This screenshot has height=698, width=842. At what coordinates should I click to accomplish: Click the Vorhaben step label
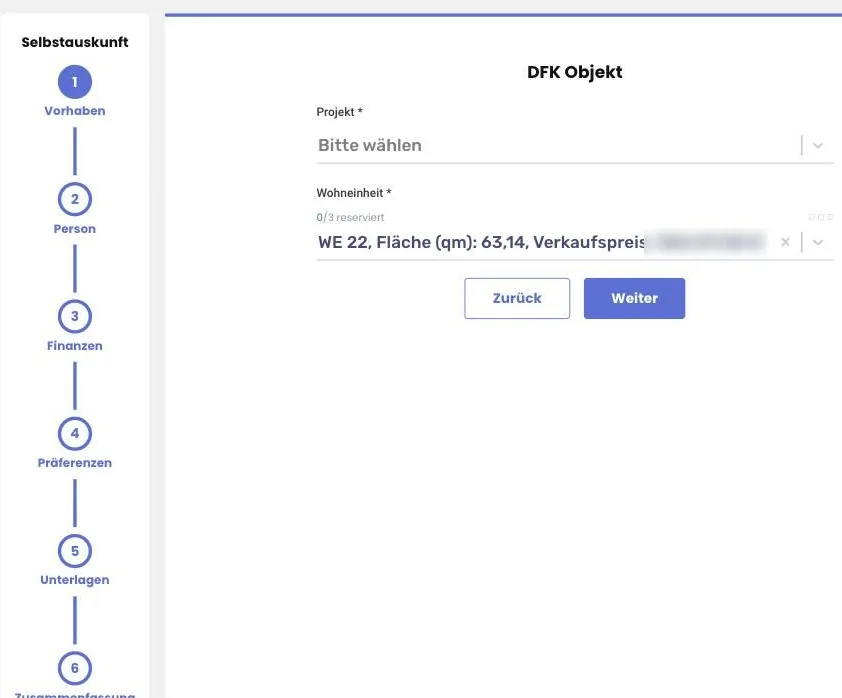point(75,111)
